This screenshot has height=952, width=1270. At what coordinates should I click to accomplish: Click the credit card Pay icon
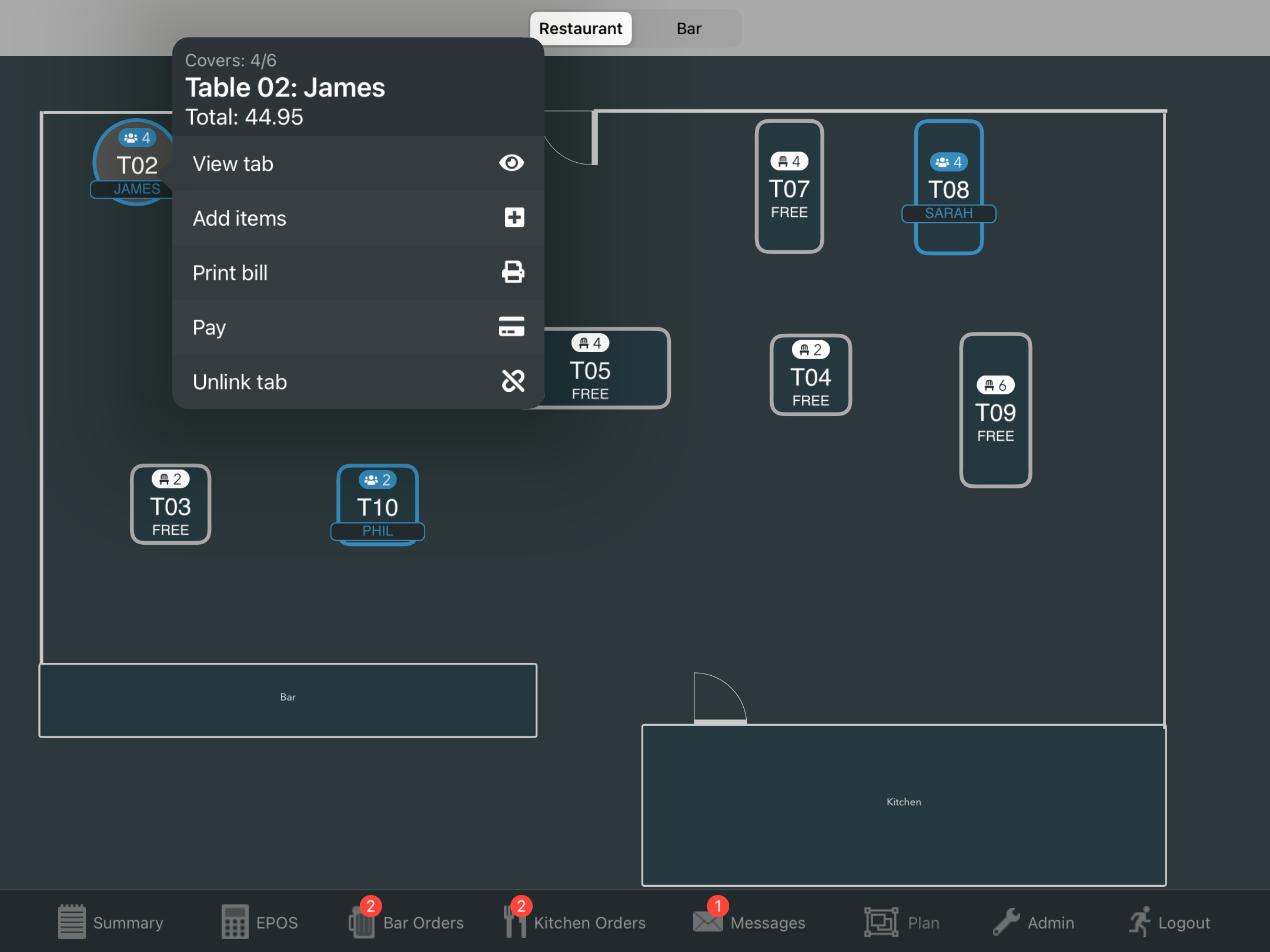(x=511, y=327)
